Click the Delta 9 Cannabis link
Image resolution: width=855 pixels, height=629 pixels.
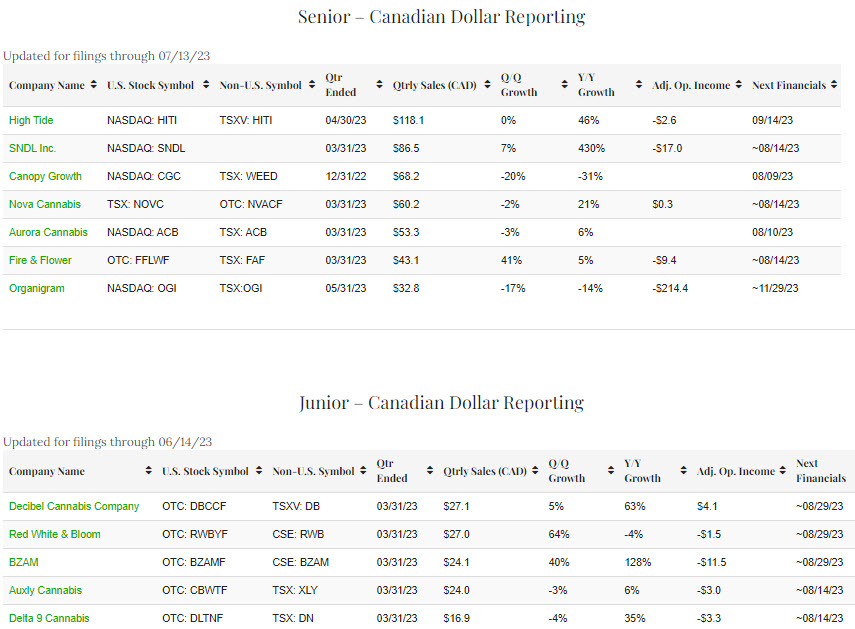tap(49, 618)
